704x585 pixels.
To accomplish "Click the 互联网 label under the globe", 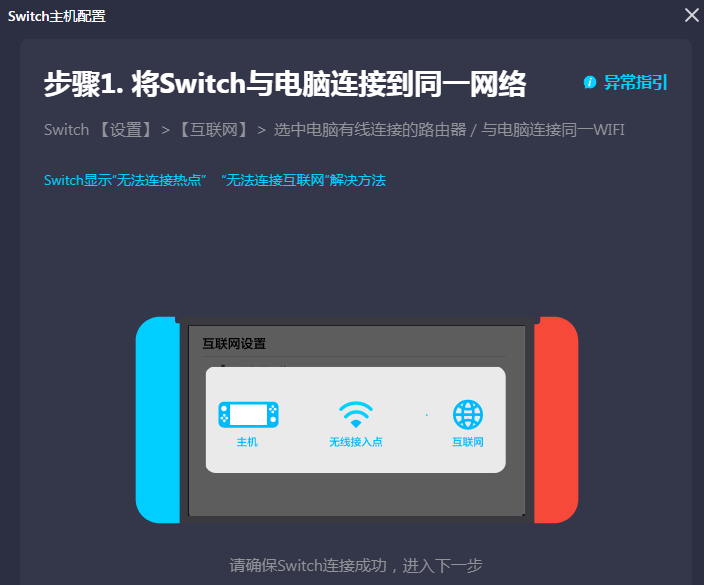I will click(468, 442).
